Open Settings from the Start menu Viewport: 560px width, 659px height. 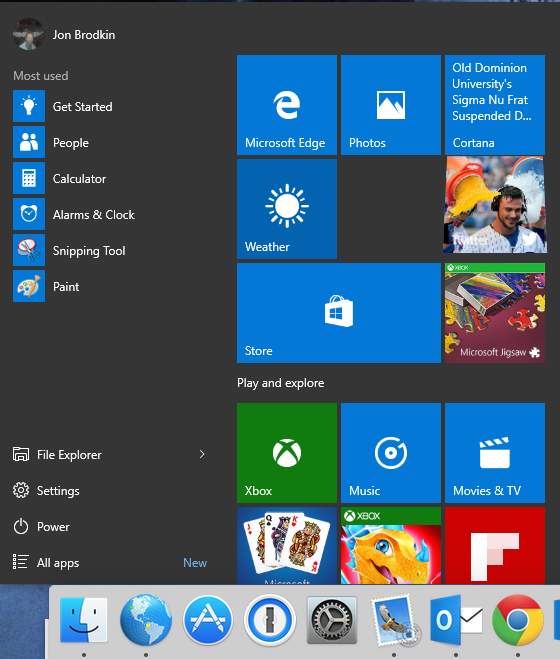coord(46,490)
